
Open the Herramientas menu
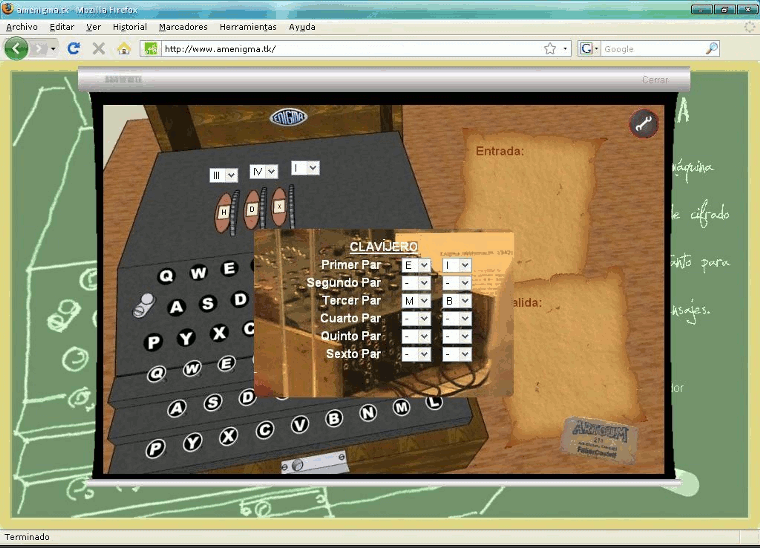(248, 27)
